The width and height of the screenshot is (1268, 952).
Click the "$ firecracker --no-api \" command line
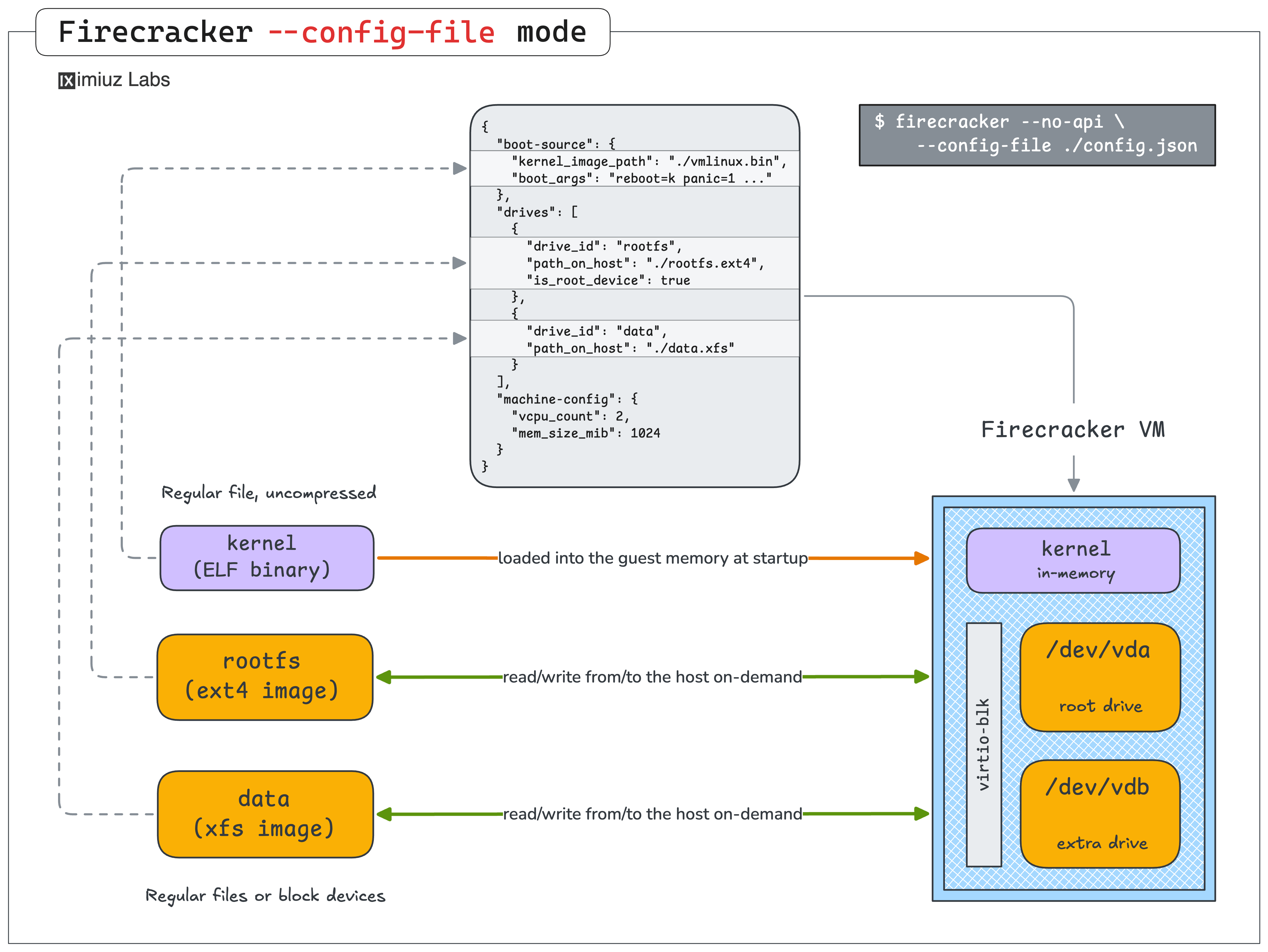click(999, 121)
